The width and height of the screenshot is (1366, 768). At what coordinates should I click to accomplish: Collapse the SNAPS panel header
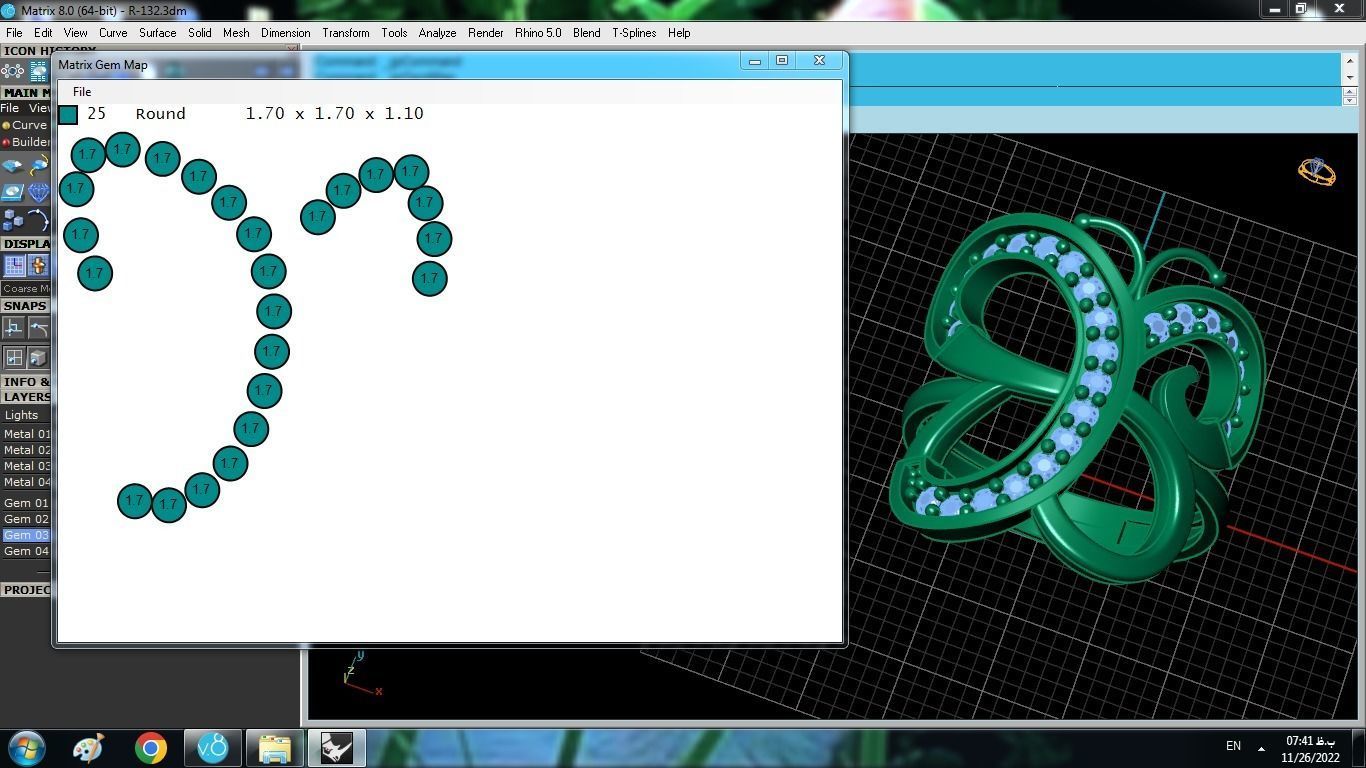(26, 306)
